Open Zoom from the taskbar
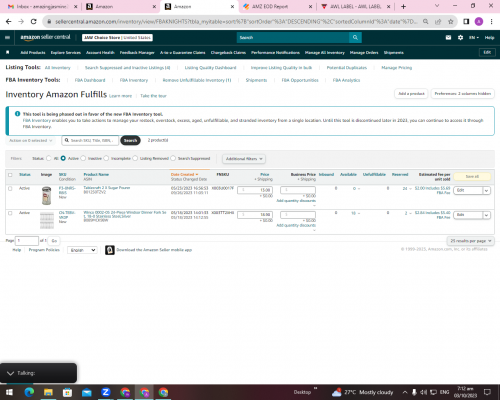 (106, 392)
